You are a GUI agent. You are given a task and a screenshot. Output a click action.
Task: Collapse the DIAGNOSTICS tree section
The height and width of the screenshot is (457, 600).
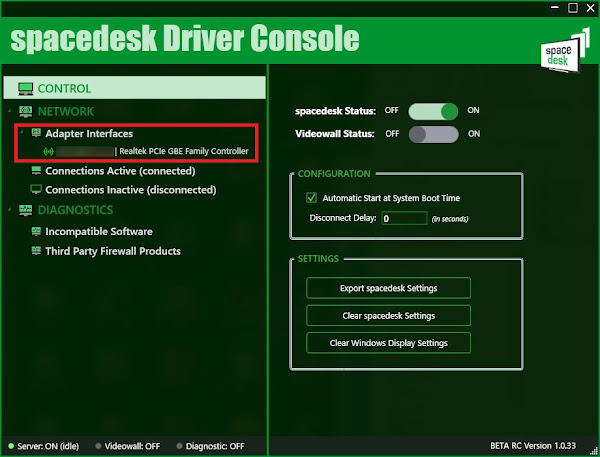pyautogui.click(x=10, y=209)
